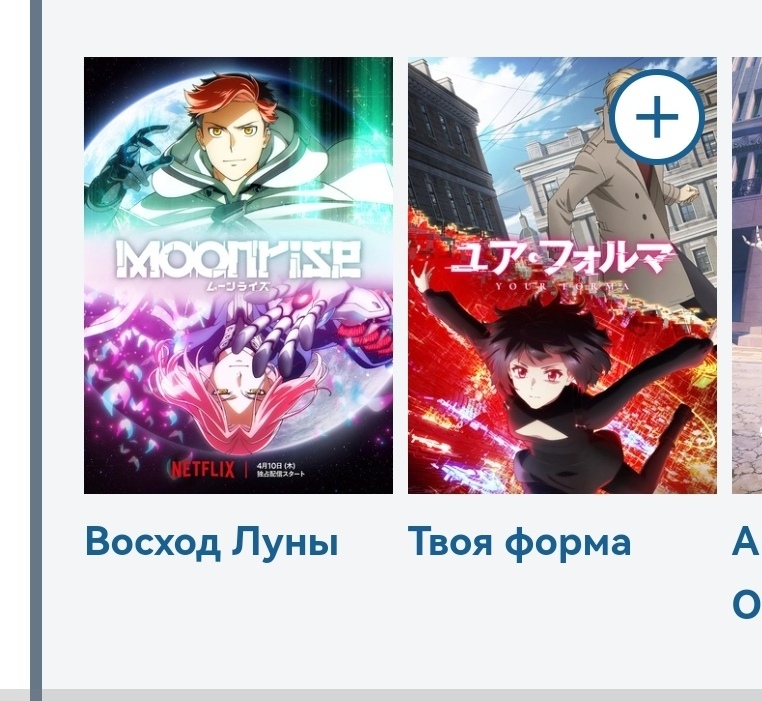Screen dimensions: 762x701
Task: Add Твоя форма to list via plus icon
Action: pos(657,117)
